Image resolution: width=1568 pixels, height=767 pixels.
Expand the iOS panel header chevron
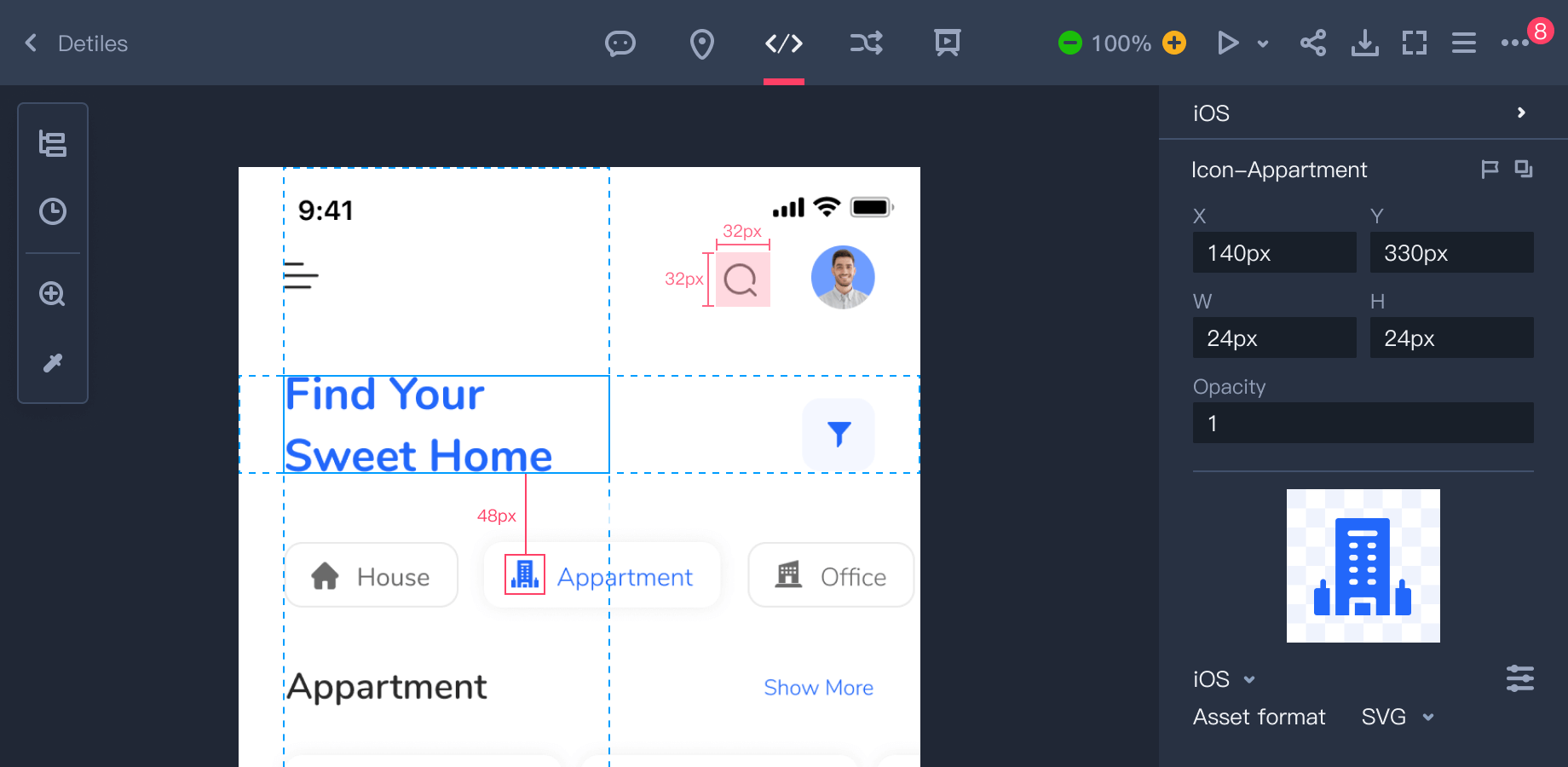1521,112
